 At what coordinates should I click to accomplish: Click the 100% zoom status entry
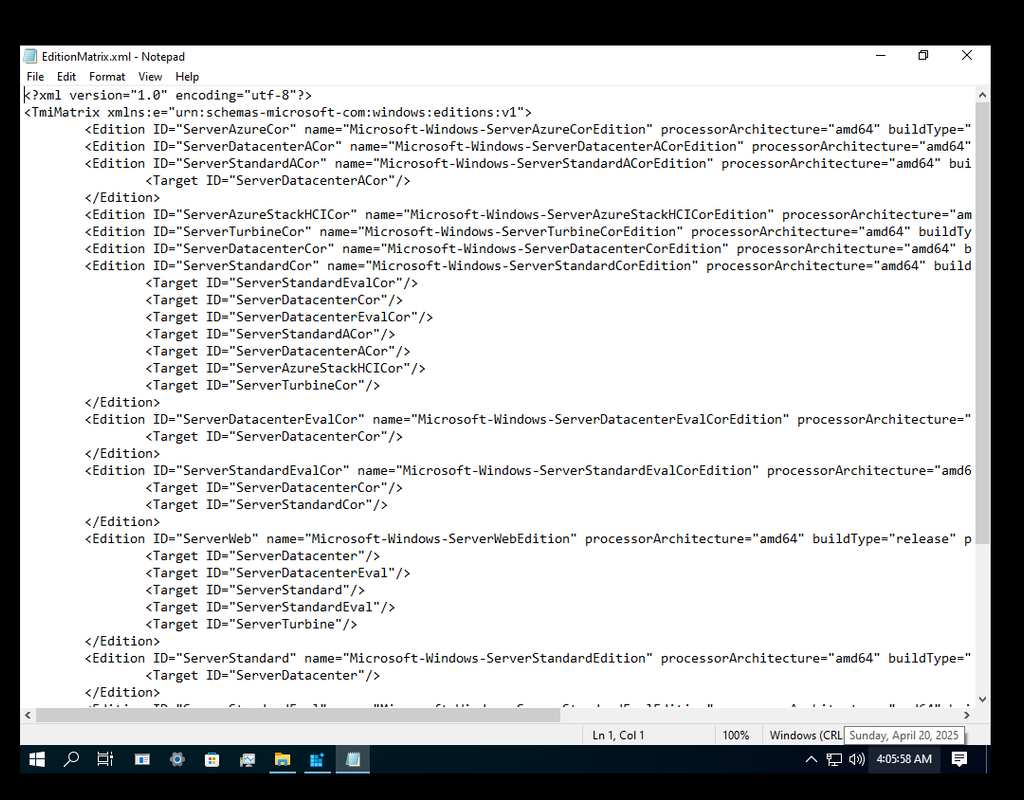pyautogui.click(x=735, y=735)
